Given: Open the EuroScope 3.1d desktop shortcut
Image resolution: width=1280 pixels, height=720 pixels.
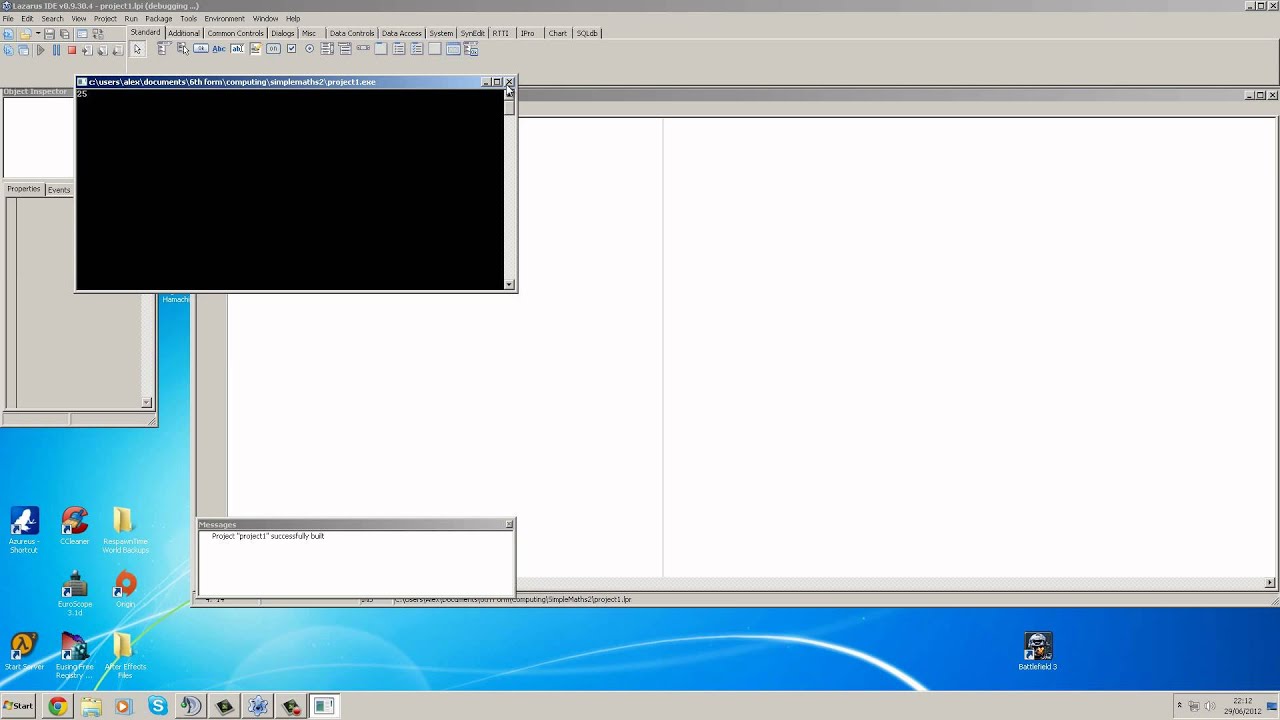Looking at the screenshot, I should [x=74, y=593].
